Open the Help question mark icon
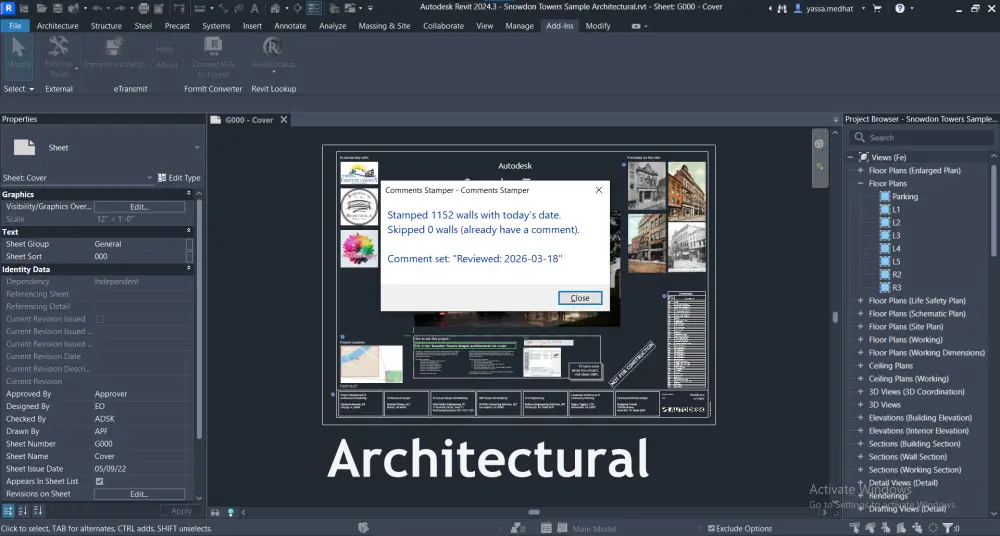Screen dimensions: 1000x536 point(899,8)
